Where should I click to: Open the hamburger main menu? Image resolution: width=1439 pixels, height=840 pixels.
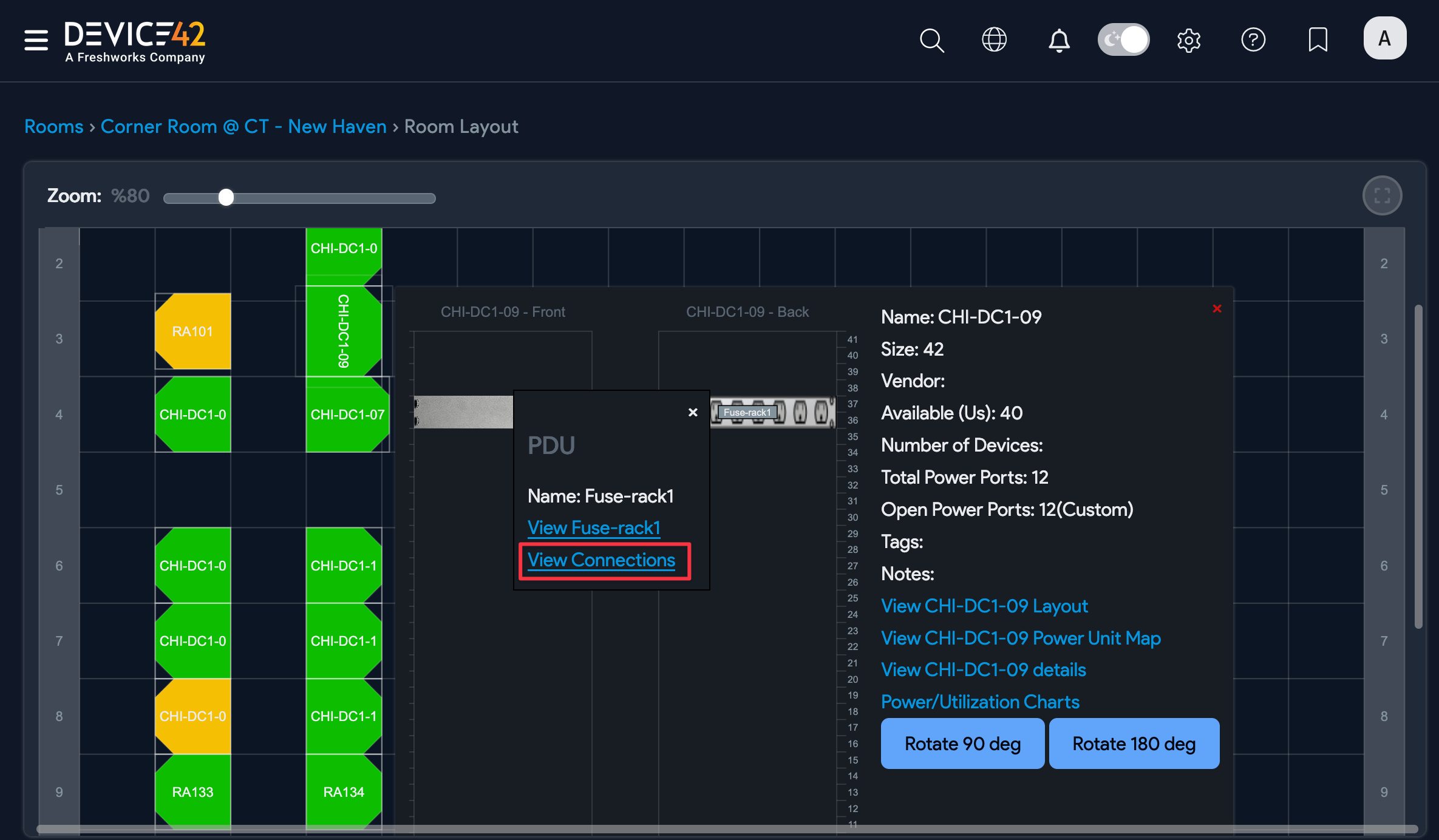point(36,40)
